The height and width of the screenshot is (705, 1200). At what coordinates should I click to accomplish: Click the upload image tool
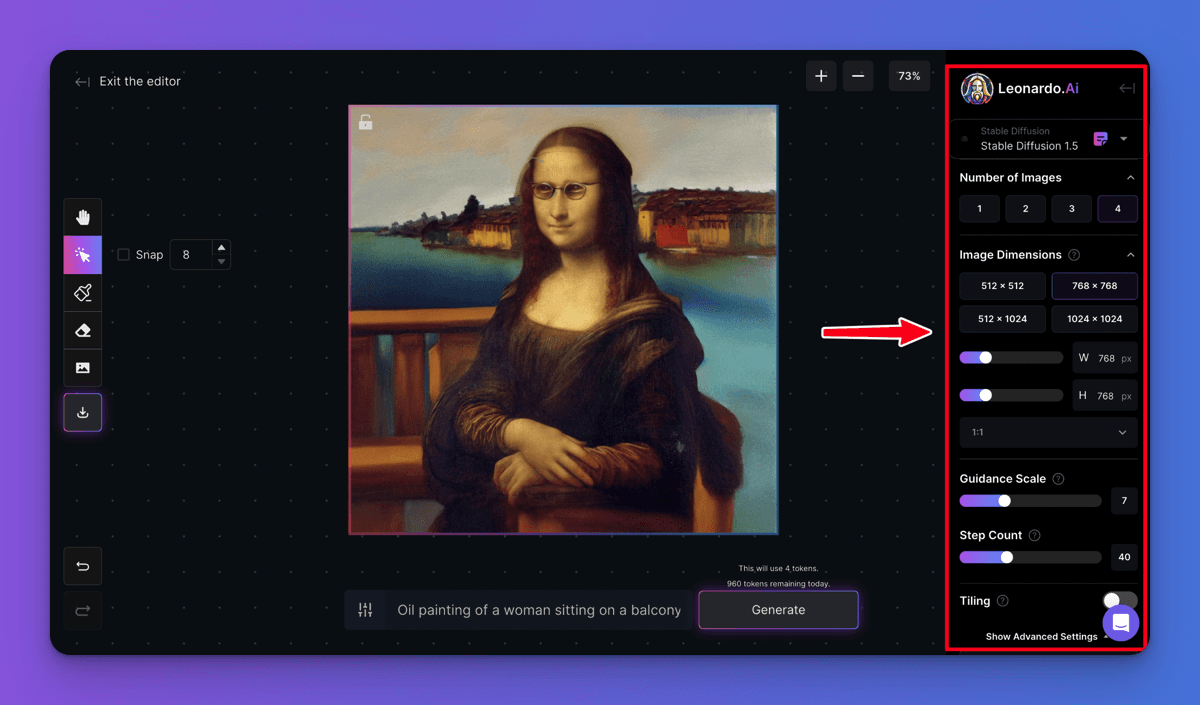[x=82, y=368]
